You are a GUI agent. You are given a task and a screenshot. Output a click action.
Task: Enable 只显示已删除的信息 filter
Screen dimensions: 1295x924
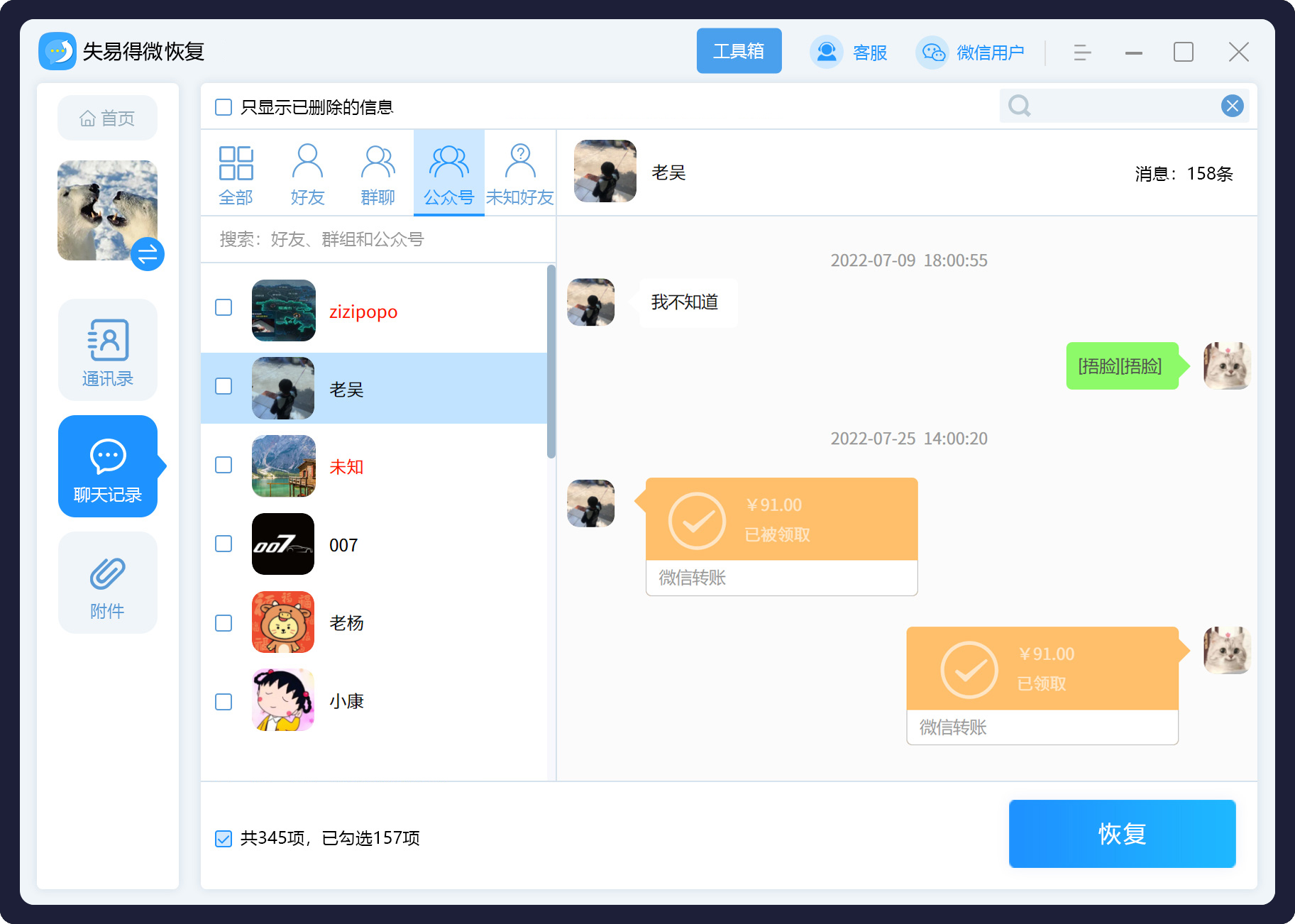pyautogui.click(x=223, y=106)
